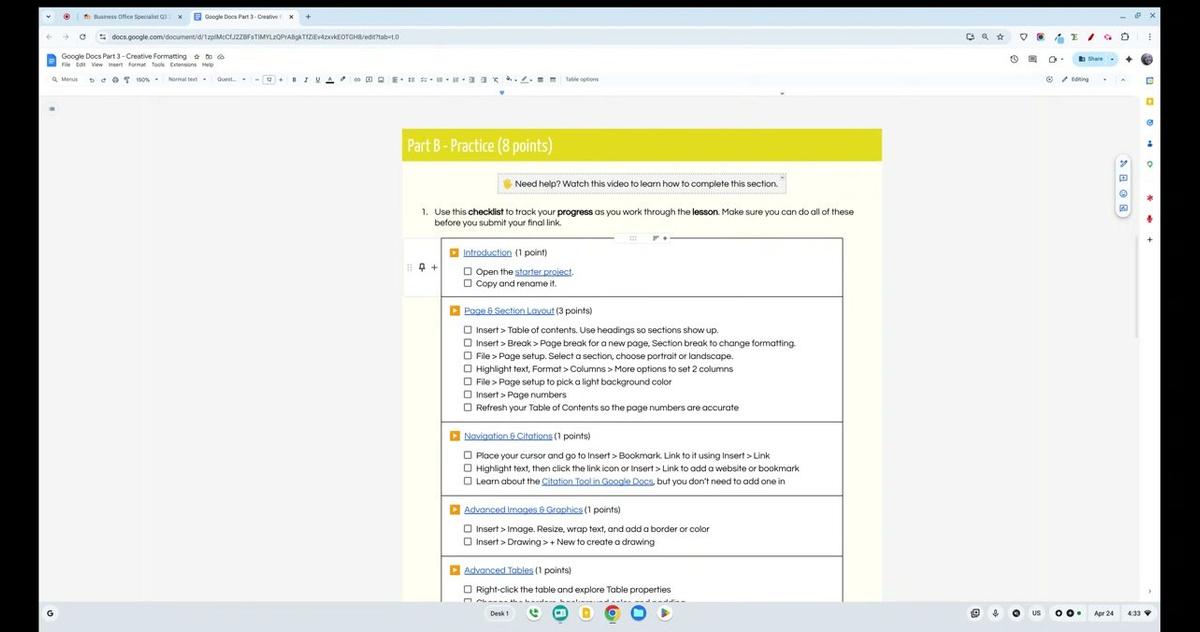The image size is (1200, 632).
Task: Open the "Citation Tool in Google Docs" link
Action: pos(597,481)
